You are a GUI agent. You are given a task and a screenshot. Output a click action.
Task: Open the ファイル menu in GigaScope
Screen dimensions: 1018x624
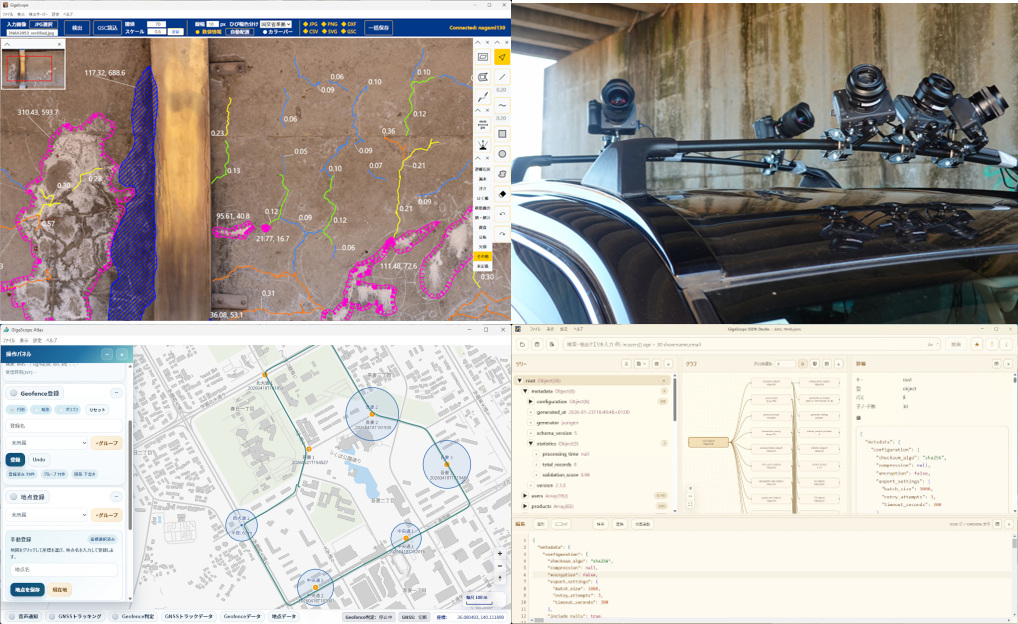coord(8,14)
